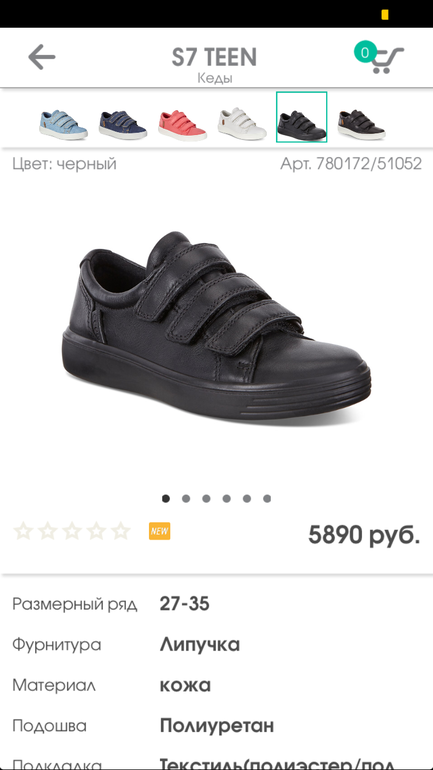Screen dimensions: 433x770
Task: Choose the coral red shoe variant
Action: (183, 125)
